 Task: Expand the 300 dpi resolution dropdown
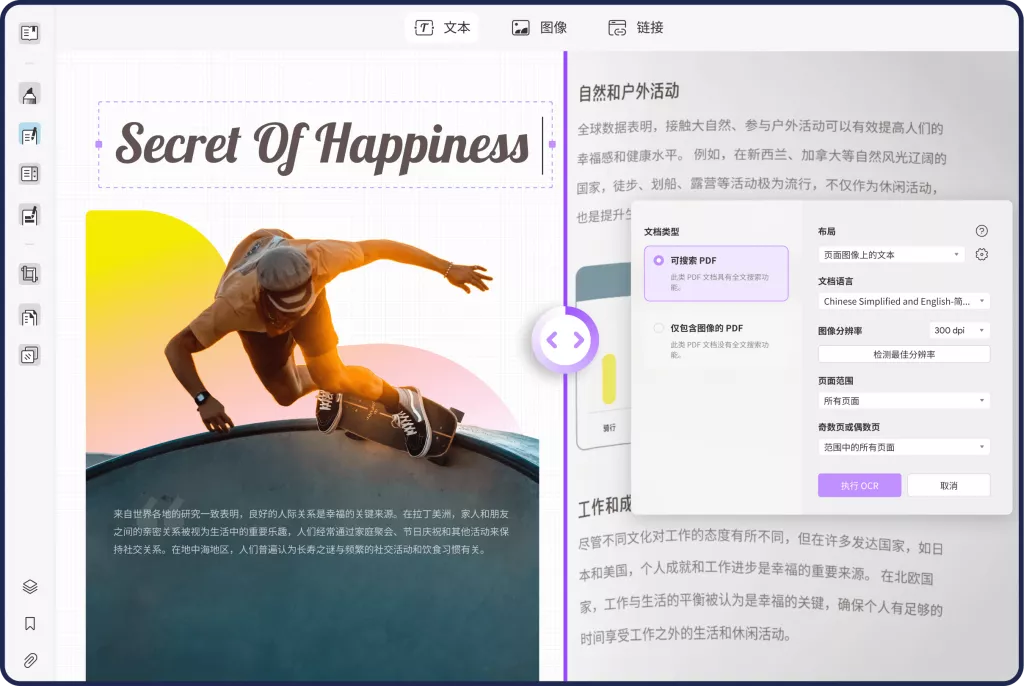click(x=959, y=330)
